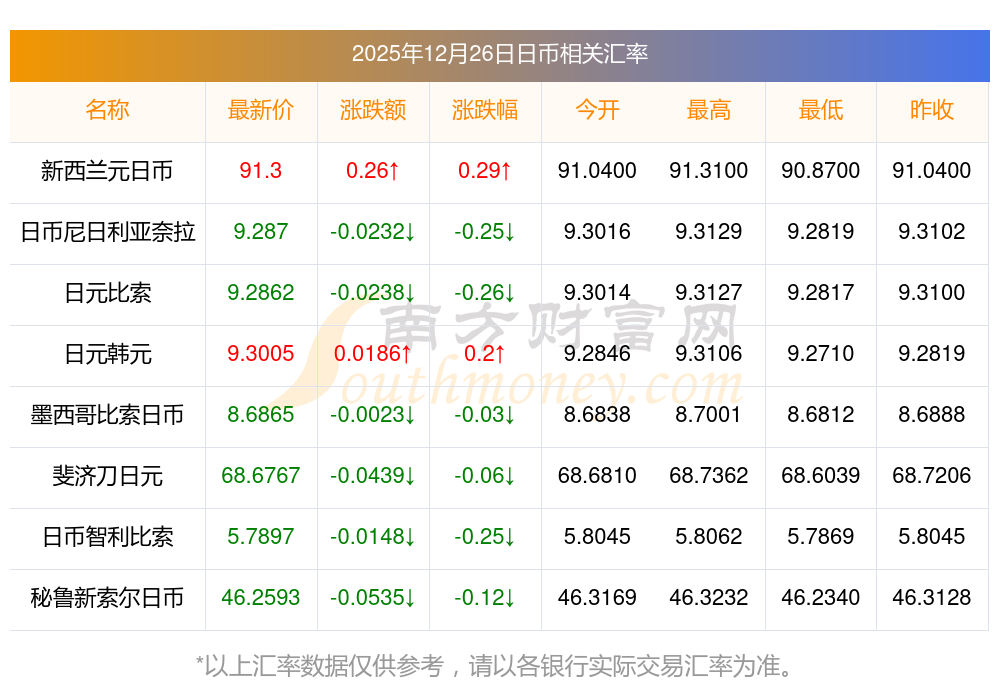Image resolution: width=1000 pixels, height=697 pixels.
Task: Click opening value 8.6838
Action: coord(597,415)
